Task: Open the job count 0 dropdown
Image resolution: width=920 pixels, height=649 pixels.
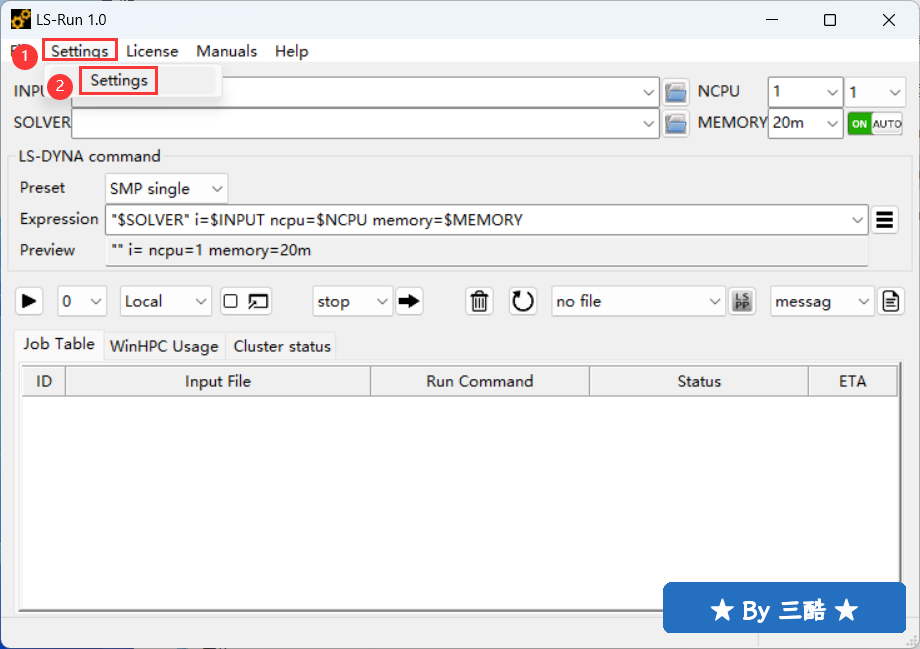Action: tap(82, 301)
